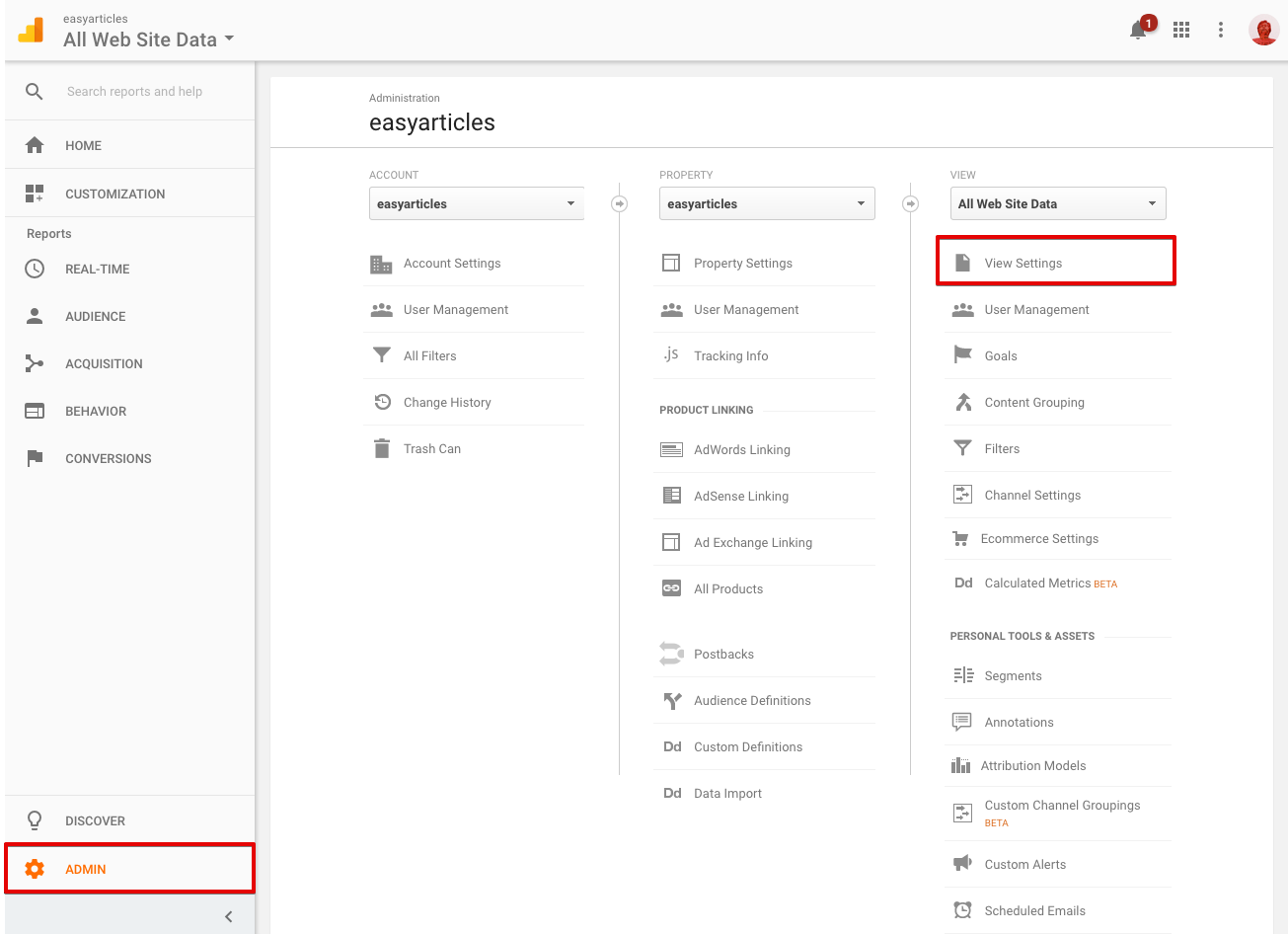This screenshot has width=1288, height=934.
Task: Click the Content Grouping icon
Action: click(x=963, y=402)
